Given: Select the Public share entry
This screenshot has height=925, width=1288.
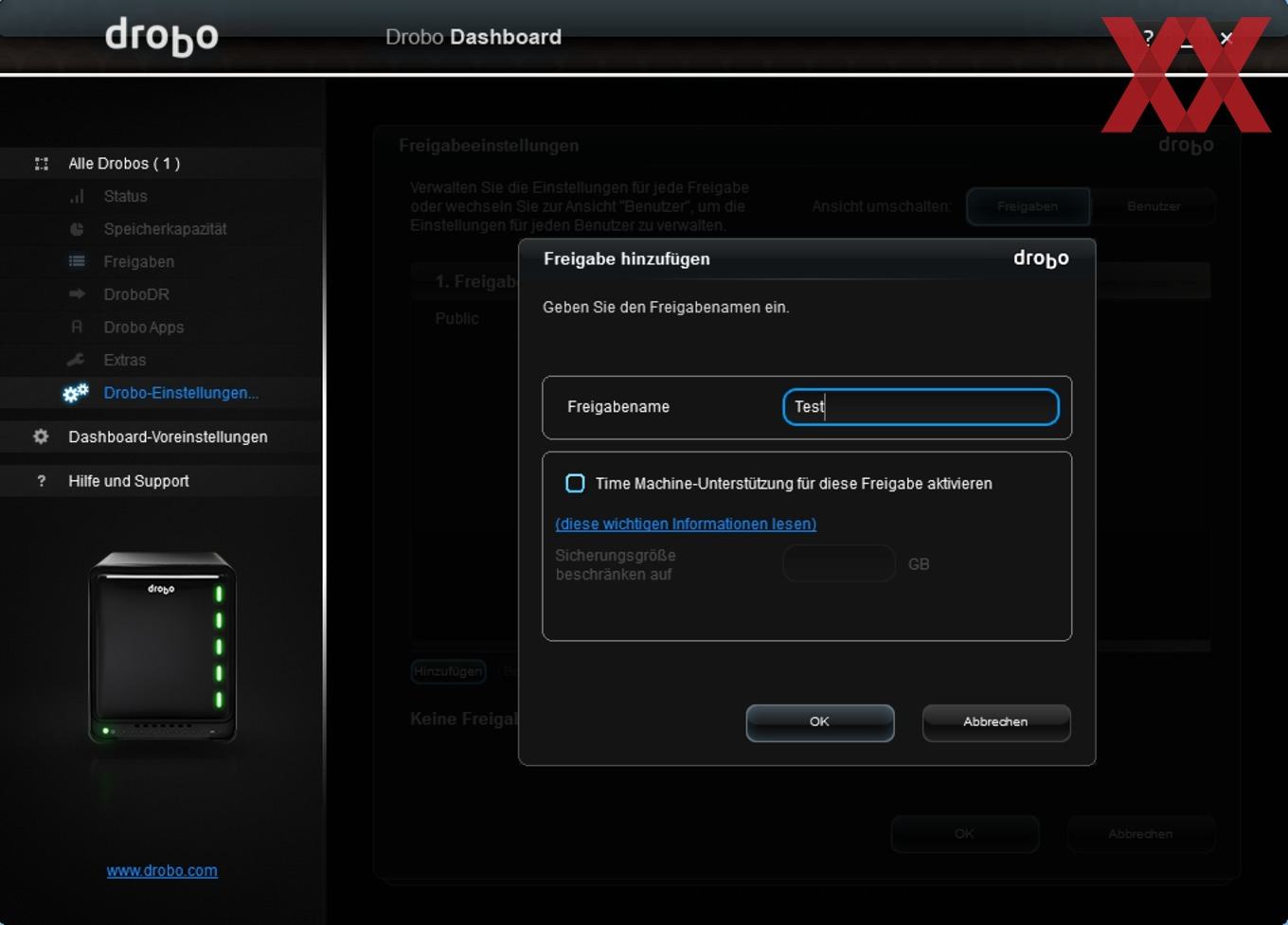Looking at the screenshot, I should [x=457, y=318].
